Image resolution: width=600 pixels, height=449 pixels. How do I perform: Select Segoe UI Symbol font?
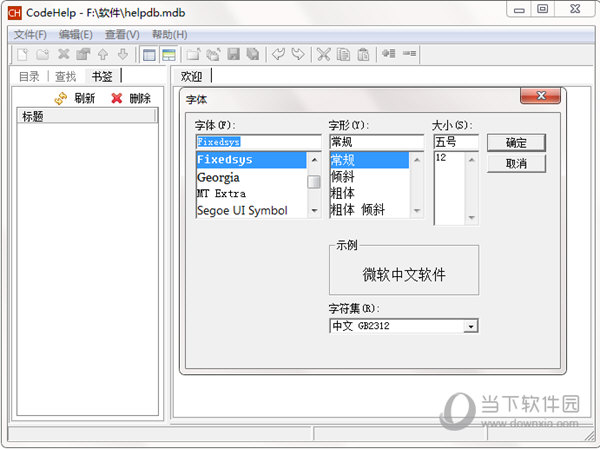[251, 211]
